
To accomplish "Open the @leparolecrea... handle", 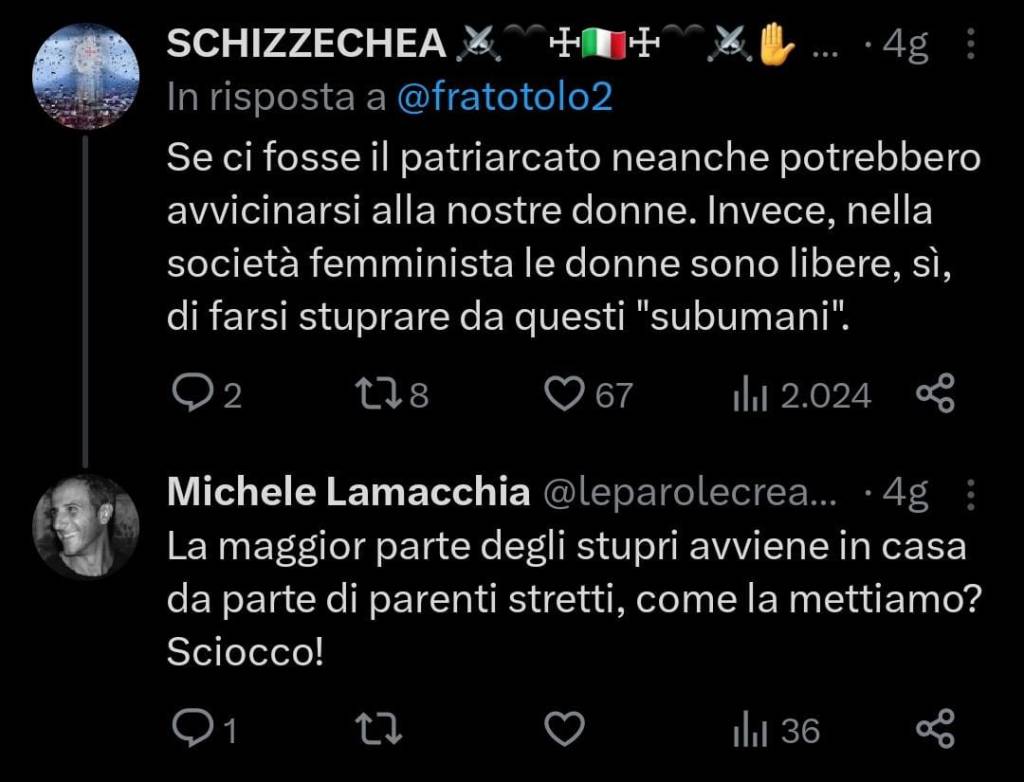I will (690, 492).
